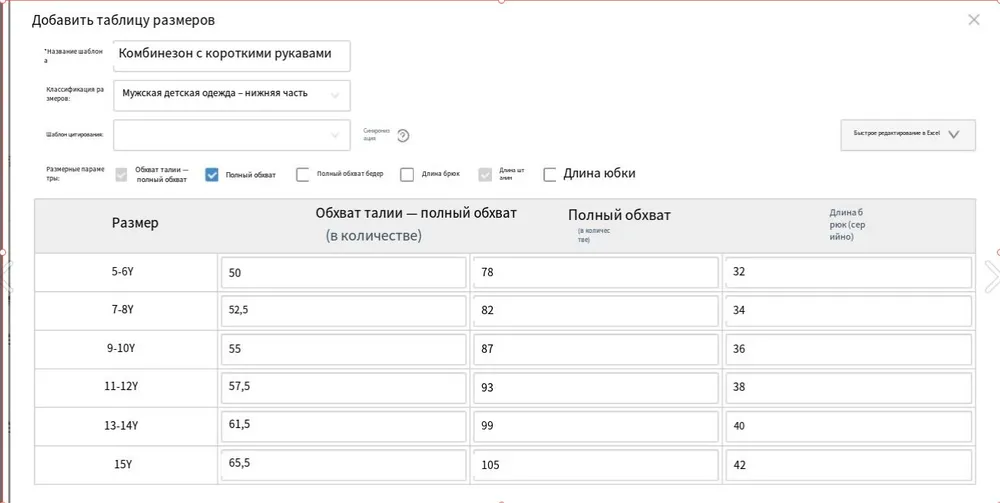Select Полный обхват field 78
This screenshot has width=1000, height=503.
[x=596, y=273]
